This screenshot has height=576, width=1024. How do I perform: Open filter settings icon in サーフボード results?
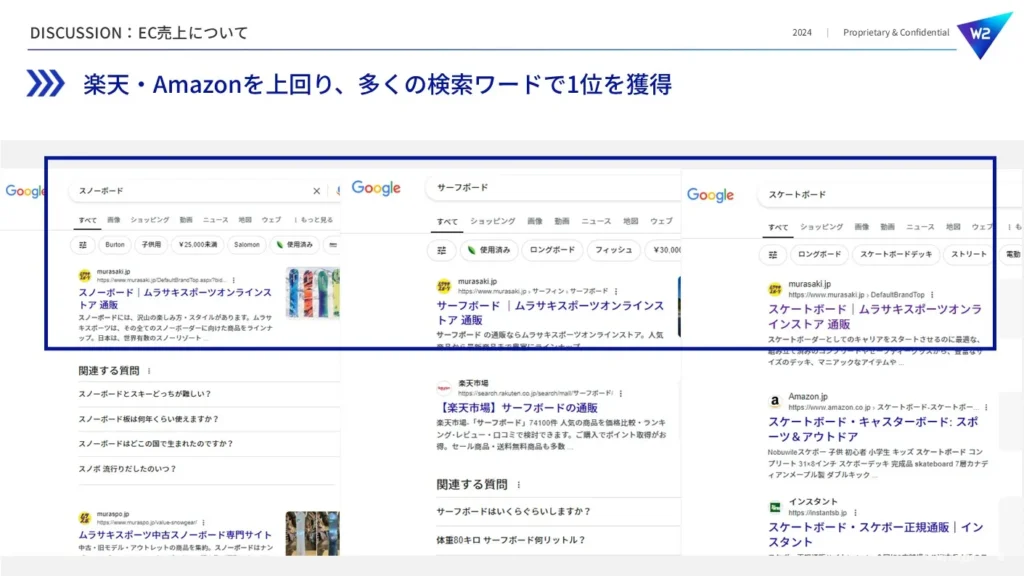click(442, 250)
